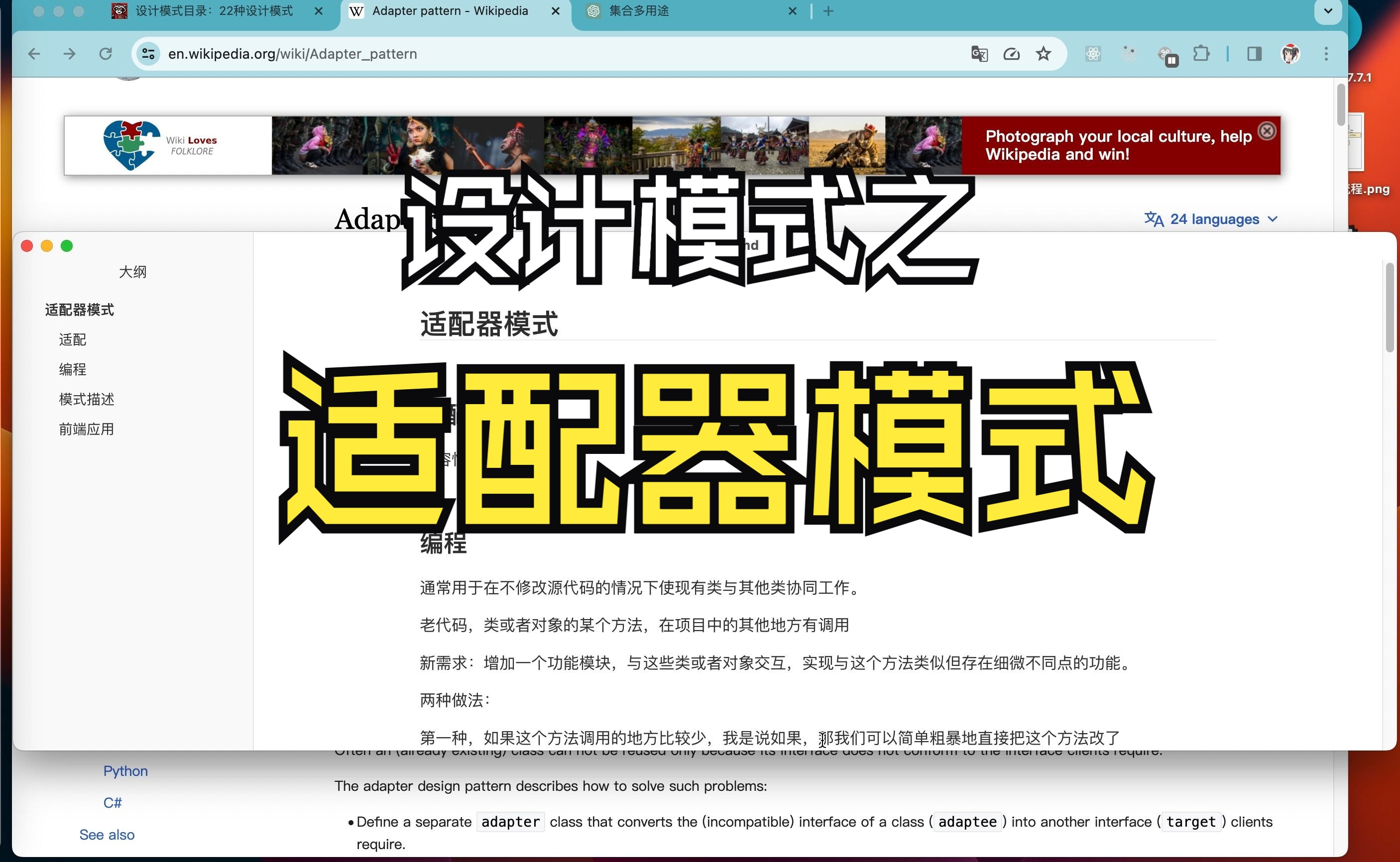The image size is (1400, 862).
Task: Open Chrome's three-dot menu
Action: 1326,54
